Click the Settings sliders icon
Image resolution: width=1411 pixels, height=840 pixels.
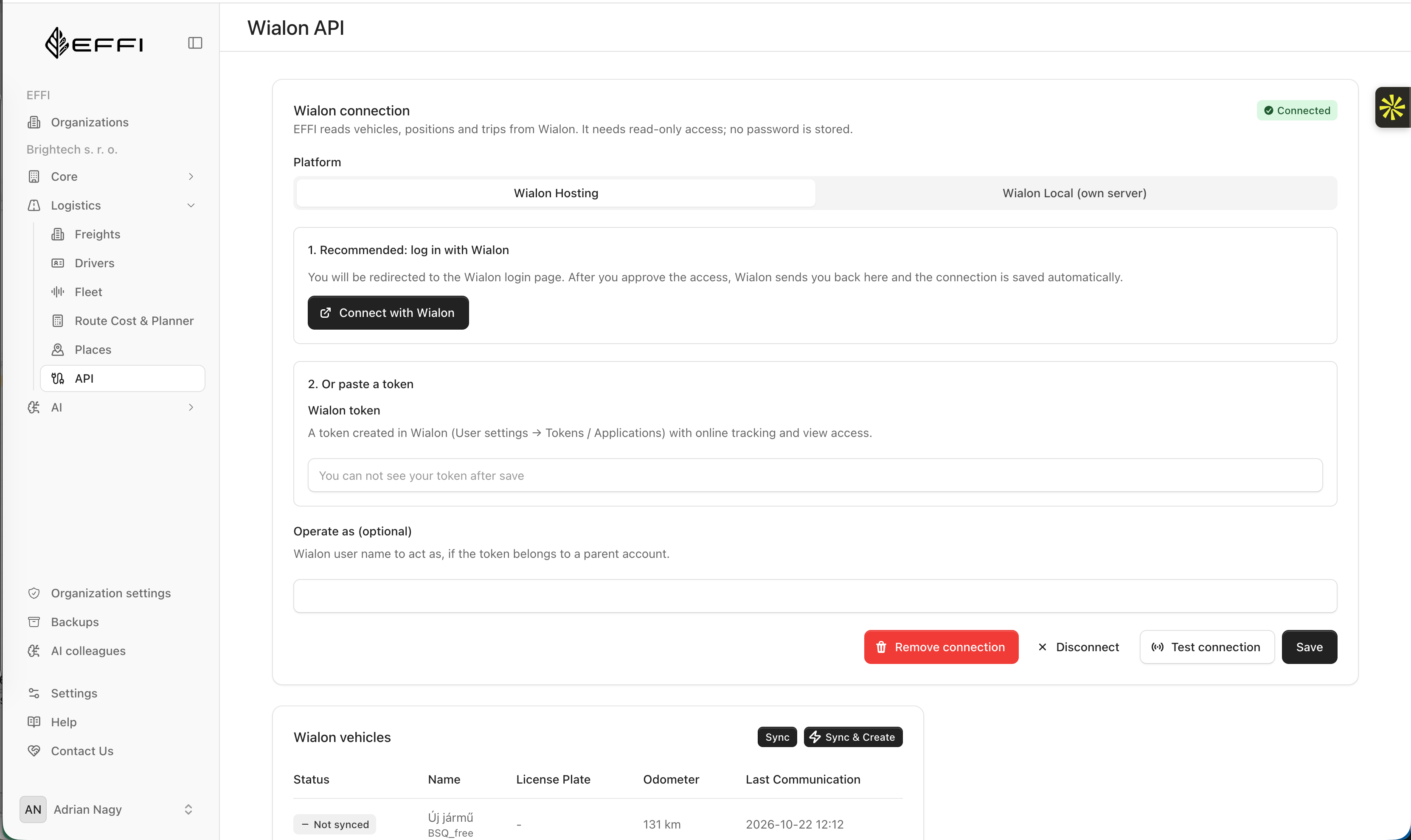(x=34, y=693)
